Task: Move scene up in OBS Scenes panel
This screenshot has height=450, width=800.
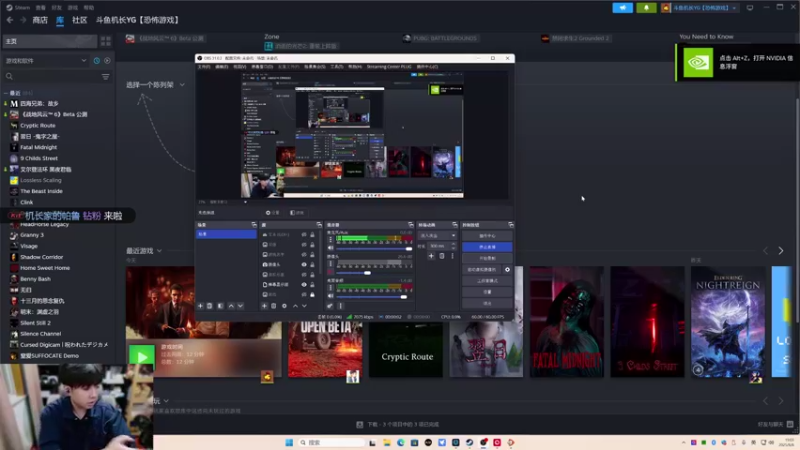Action: click(231, 306)
